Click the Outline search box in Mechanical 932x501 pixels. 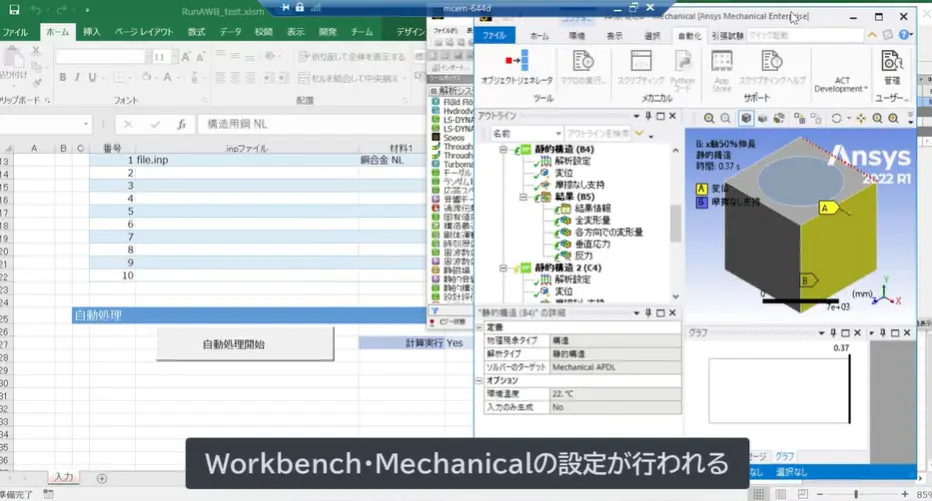coord(597,134)
